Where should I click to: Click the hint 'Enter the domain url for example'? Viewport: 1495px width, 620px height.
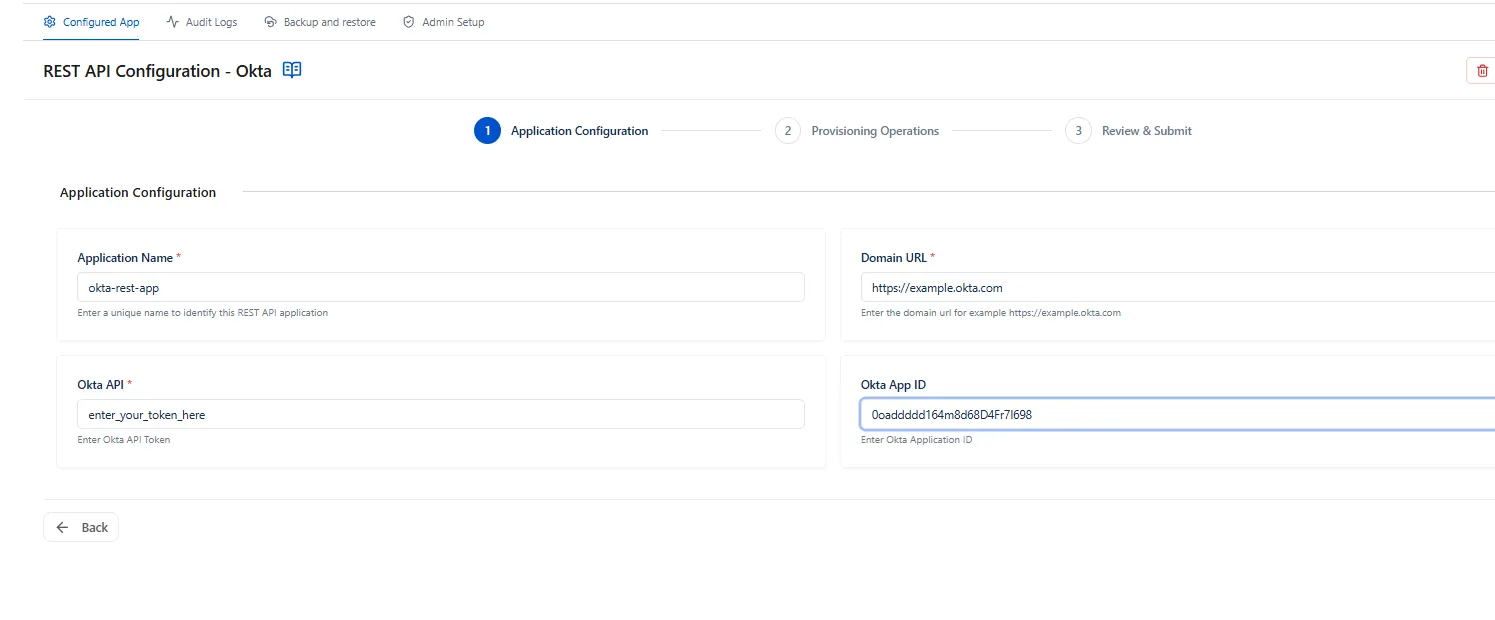tap(991, 313)
